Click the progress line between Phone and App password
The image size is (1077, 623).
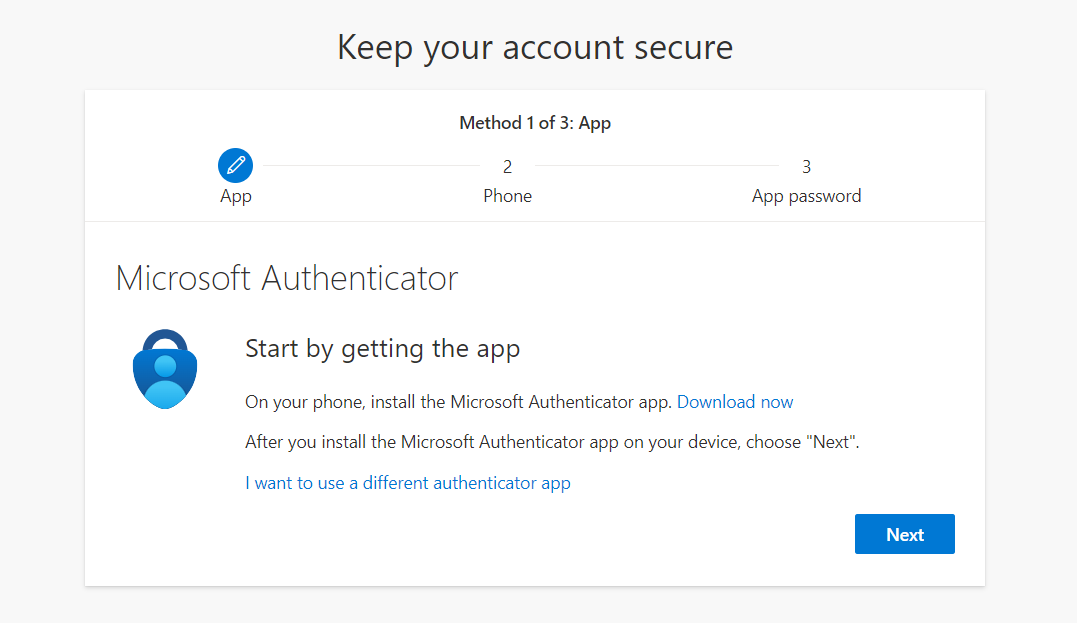(657, 165)
